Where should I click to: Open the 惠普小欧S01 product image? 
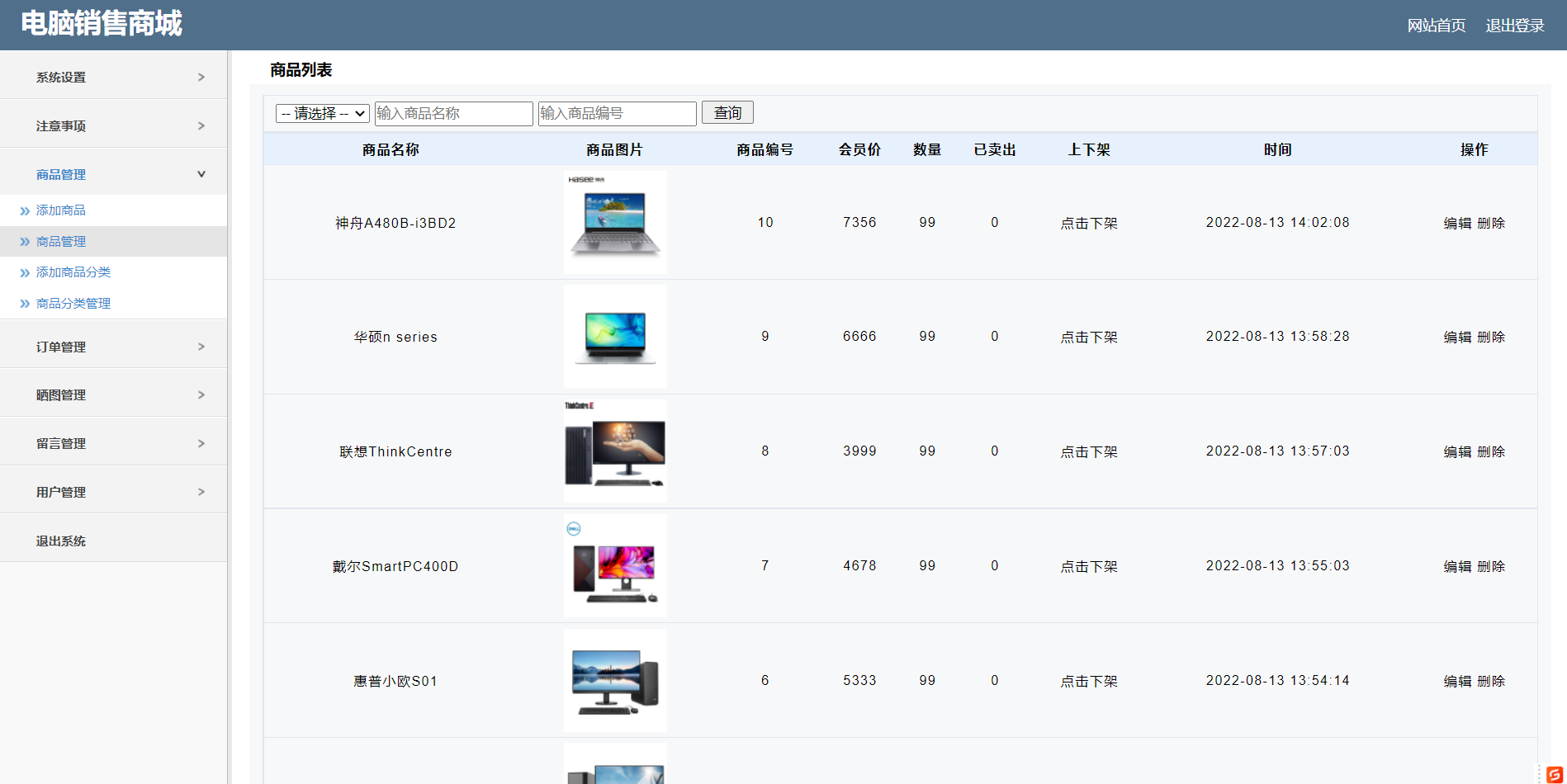[615, 680]
